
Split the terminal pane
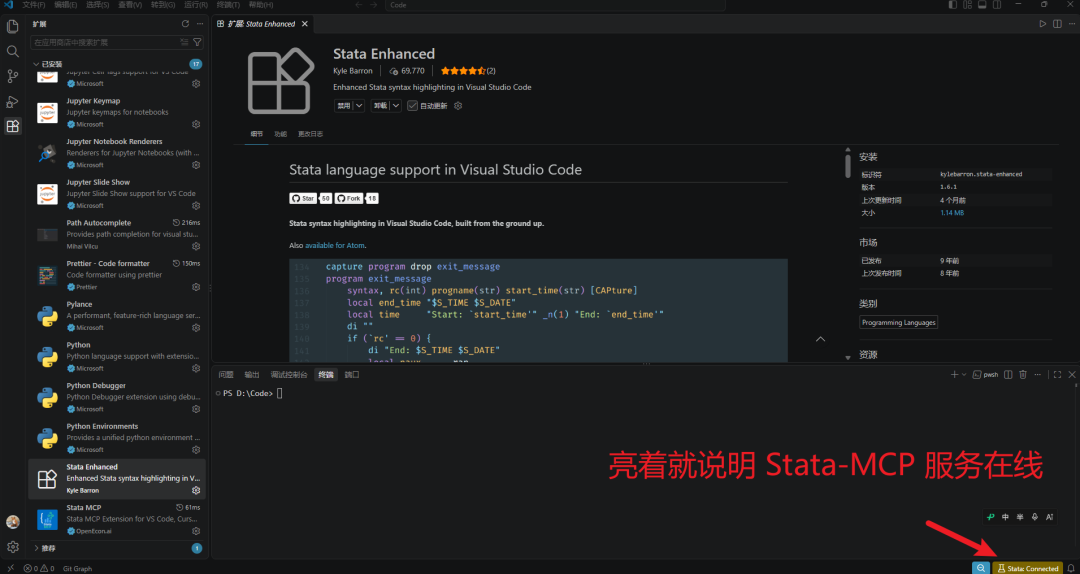(x=1008, y=375)
